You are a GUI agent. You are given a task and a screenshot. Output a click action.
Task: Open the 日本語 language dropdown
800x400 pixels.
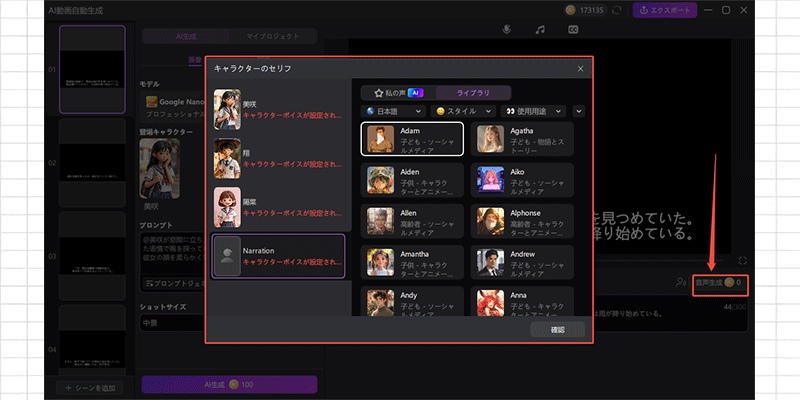click(393, 111)
